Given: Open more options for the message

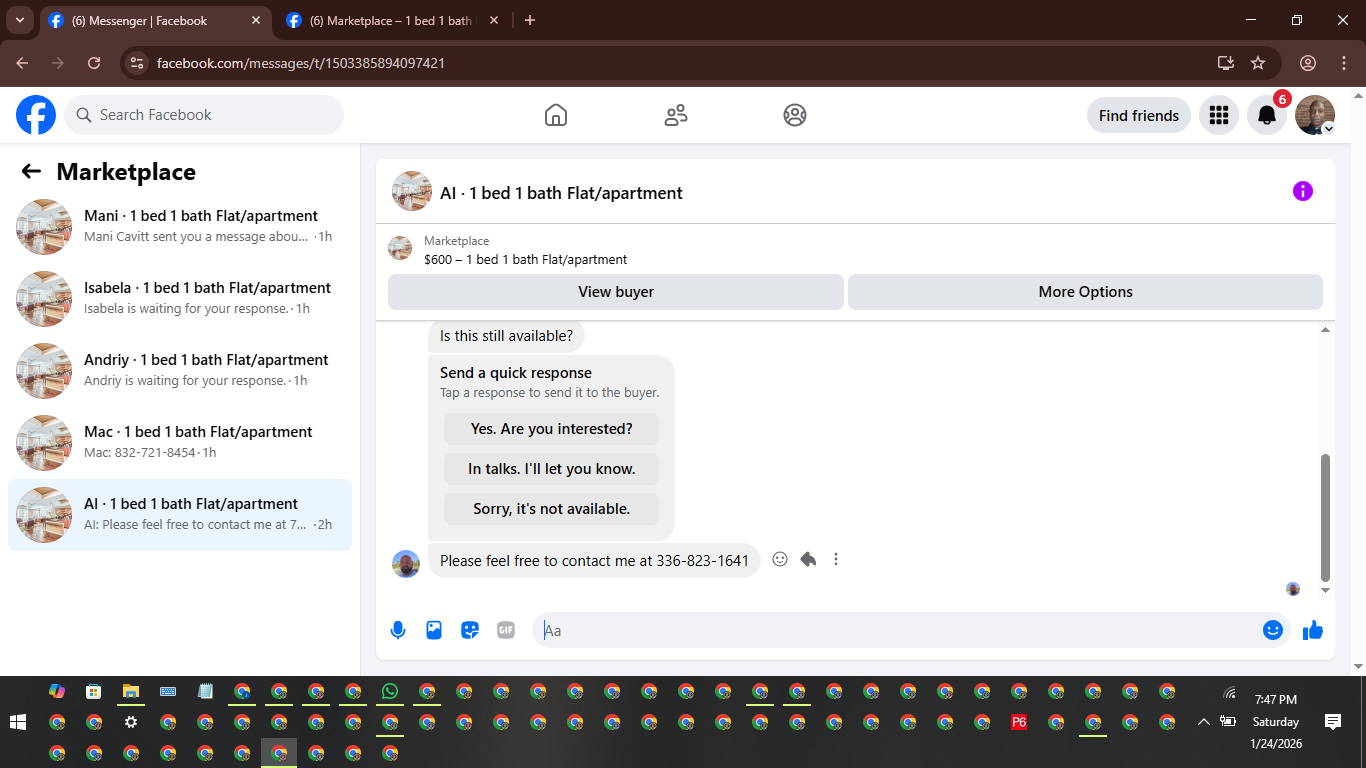Looking at the screenshot, I should (836, 559).
